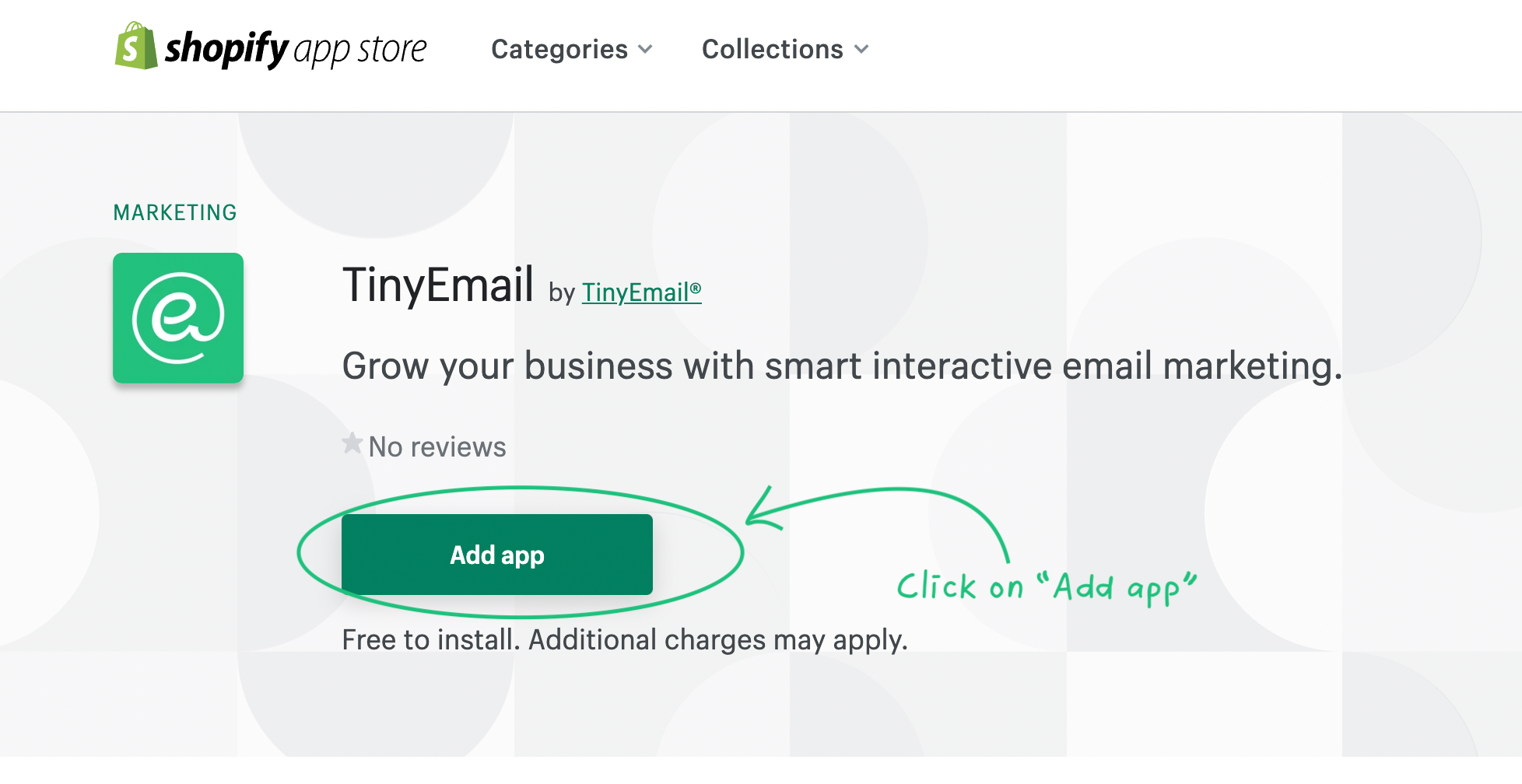Select the large TinyEmail app title
The height and width of the screenshot is (784, 1522).
click(x=438, y=285)
